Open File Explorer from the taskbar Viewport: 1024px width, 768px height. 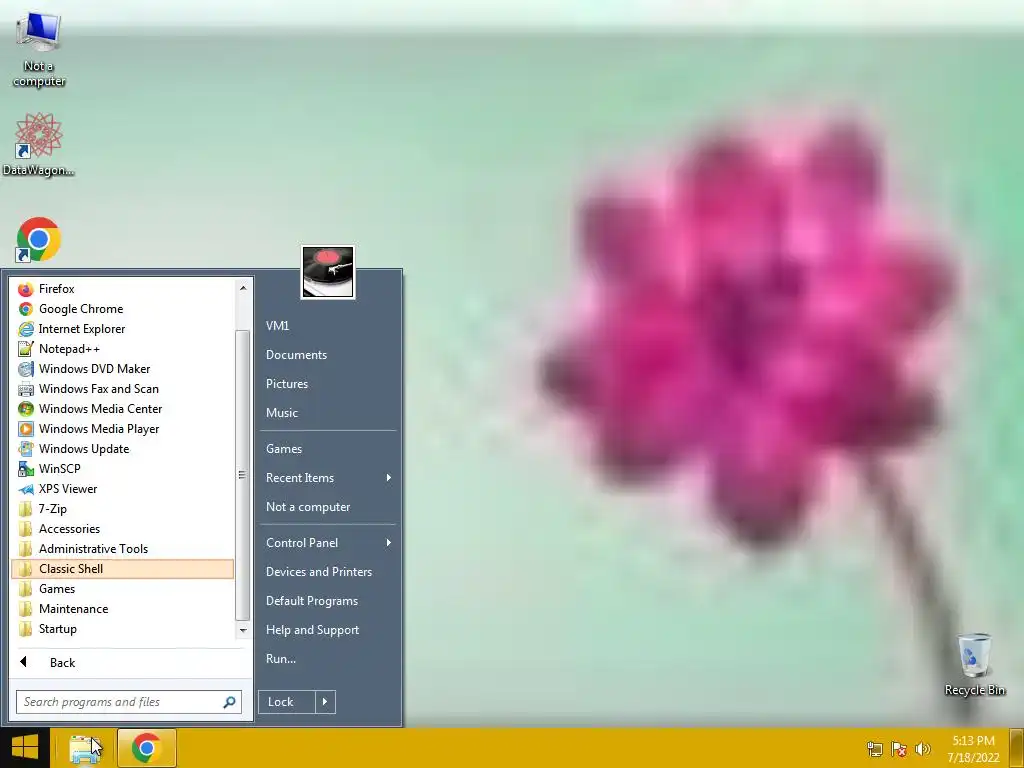click(85, 748)
